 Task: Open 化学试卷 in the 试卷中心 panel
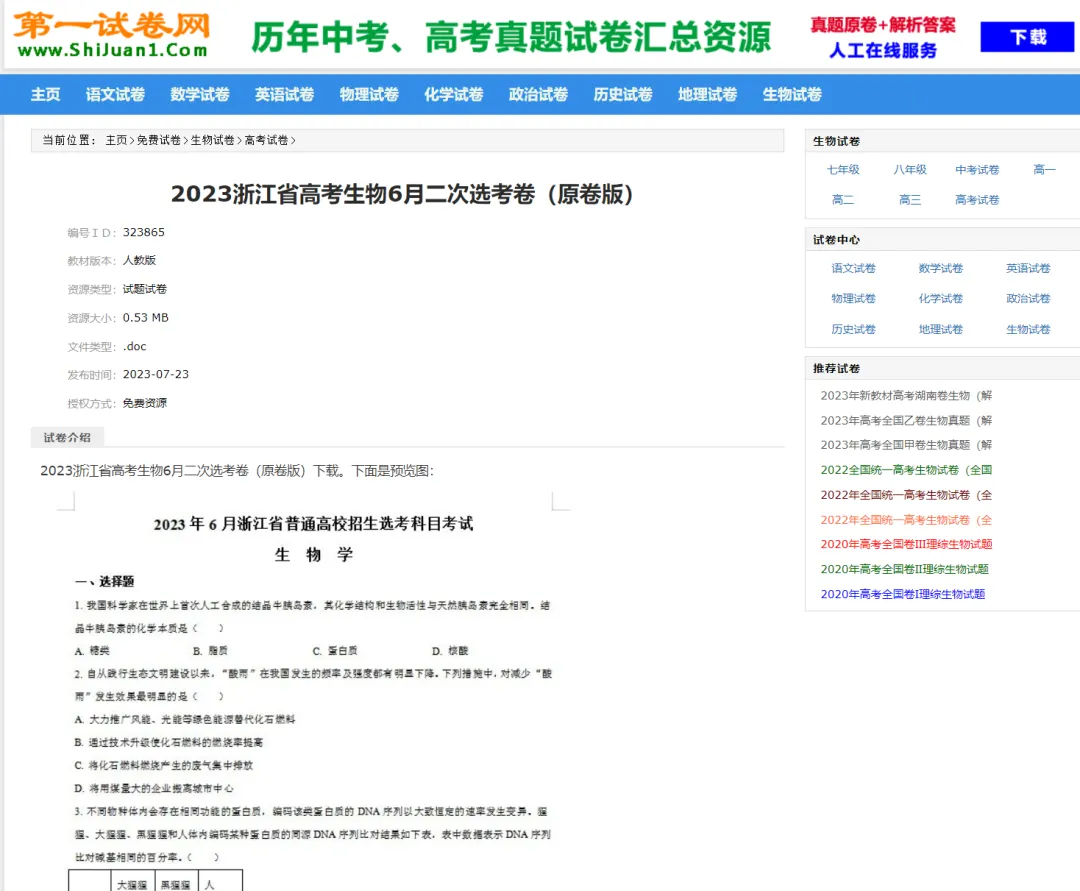941,299
